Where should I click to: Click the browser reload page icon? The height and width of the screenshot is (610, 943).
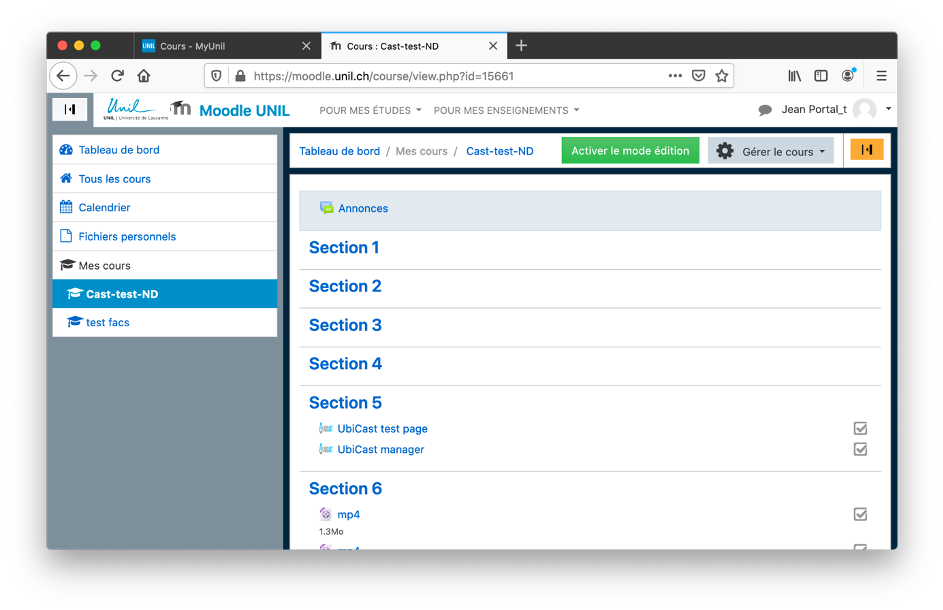coord(117,76)
